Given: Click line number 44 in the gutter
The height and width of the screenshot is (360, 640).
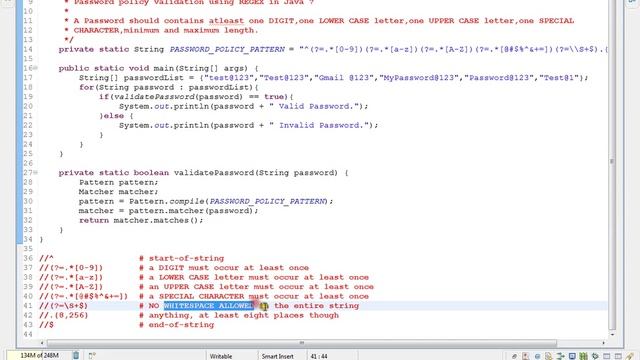Looking at the screenshot, I should (x=28, y=334).
